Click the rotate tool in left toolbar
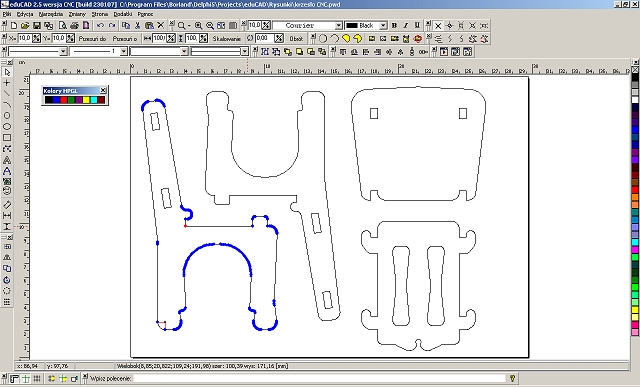 7,280
